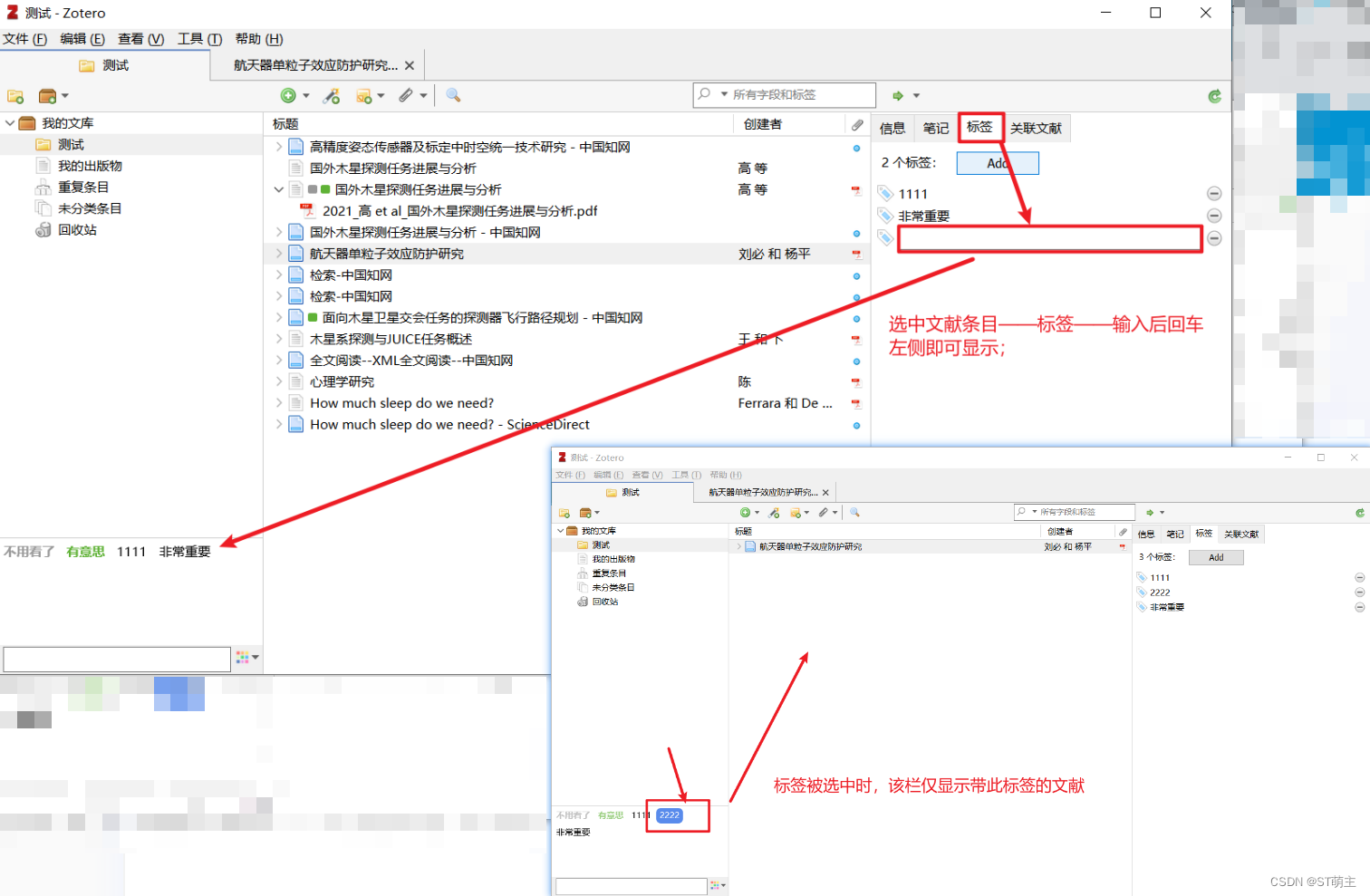Open the 编辑 (E) menu
The image size is (1370, 896).
82,39
